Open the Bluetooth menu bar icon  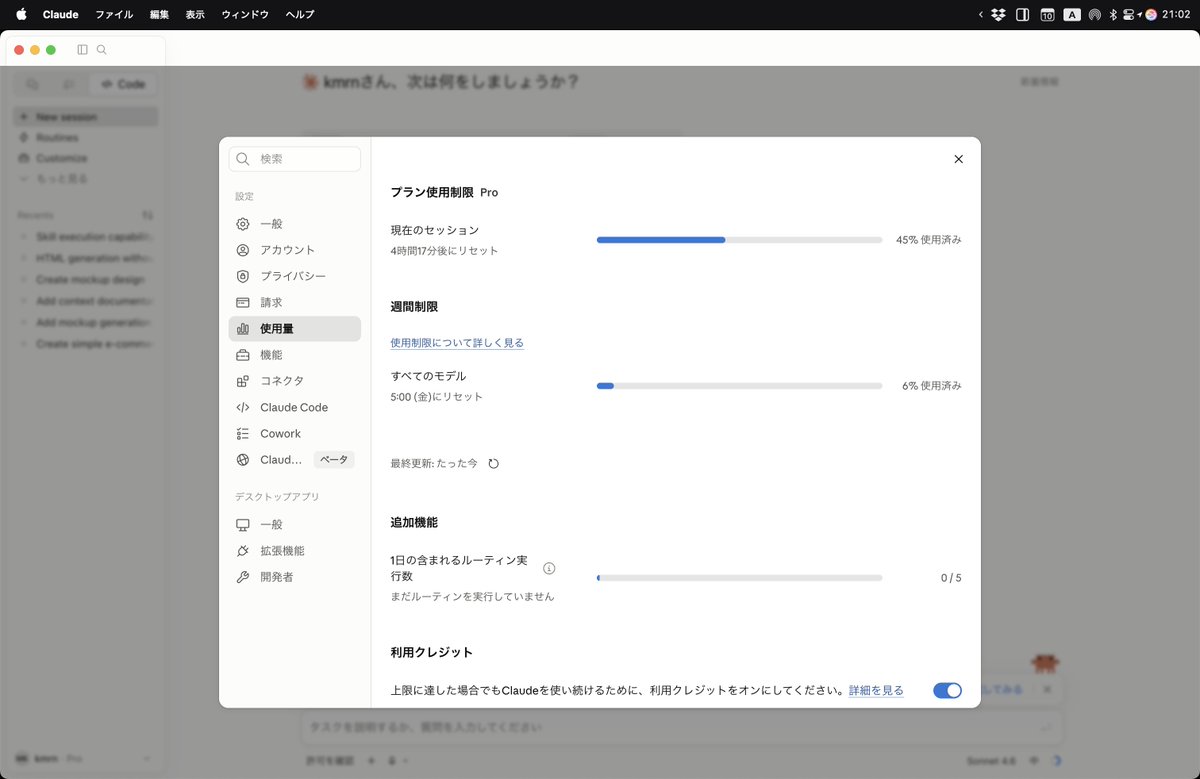point(1113,15)
